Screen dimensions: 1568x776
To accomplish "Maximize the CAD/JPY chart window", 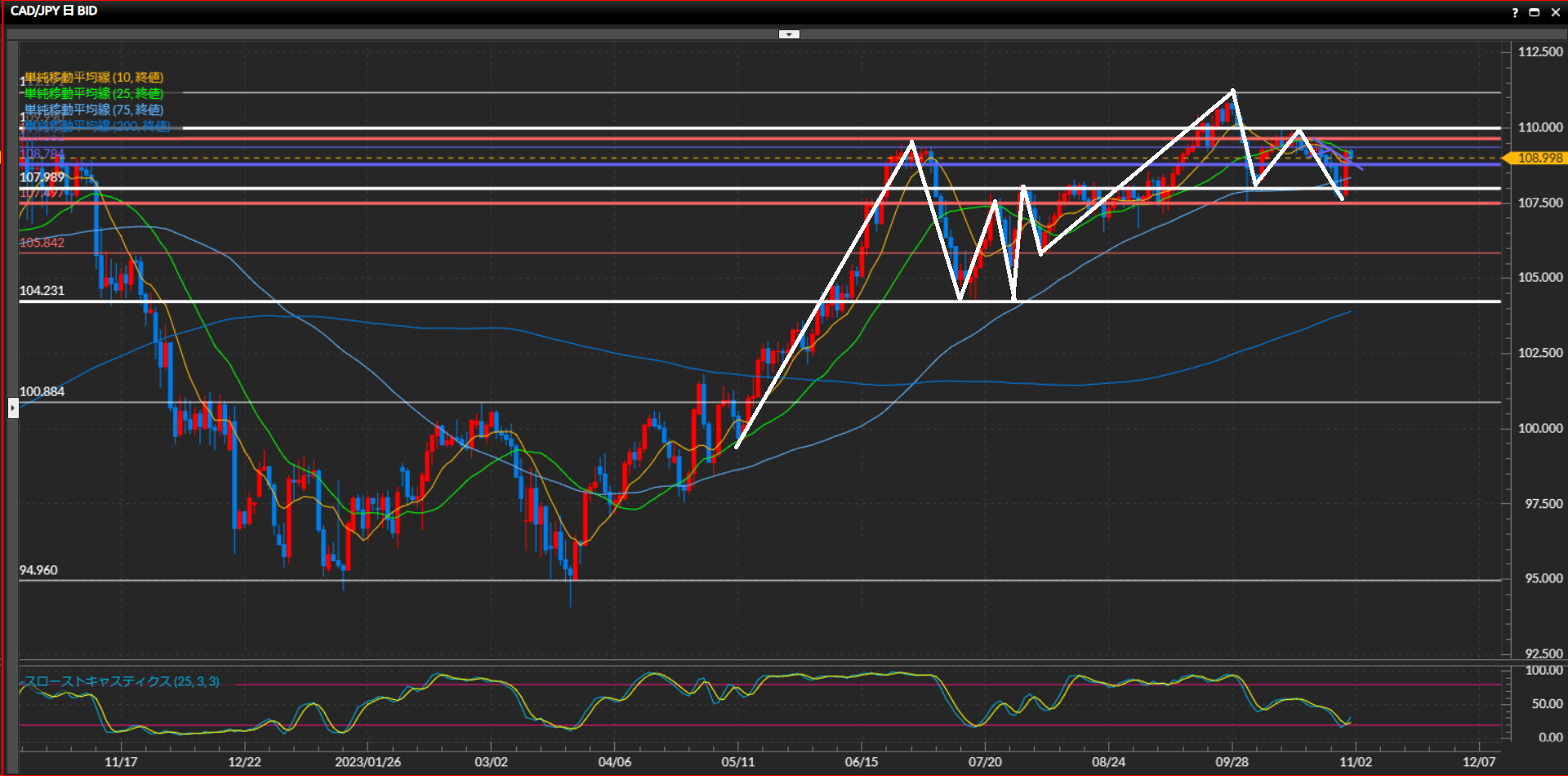I will (1534, 12).
